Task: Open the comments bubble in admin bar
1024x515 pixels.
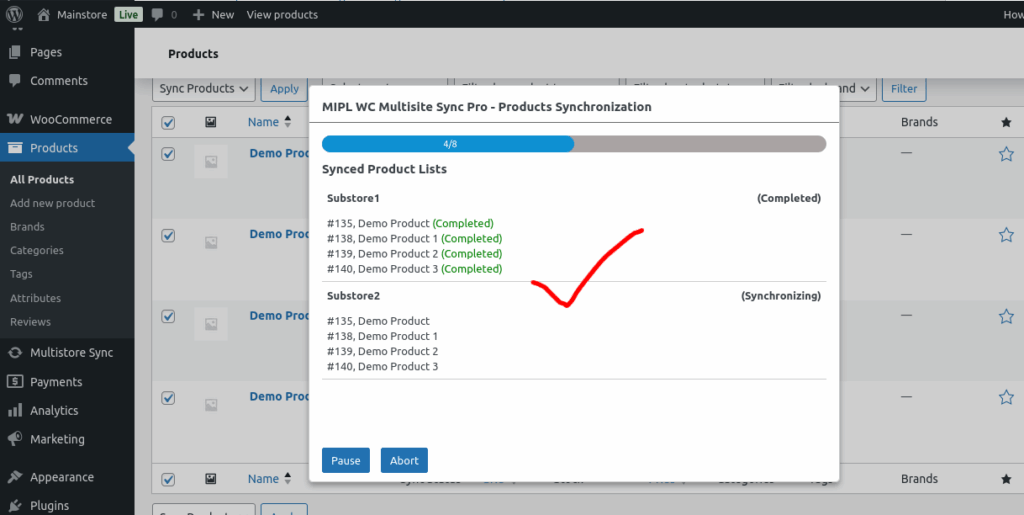Action: (157, 14)
